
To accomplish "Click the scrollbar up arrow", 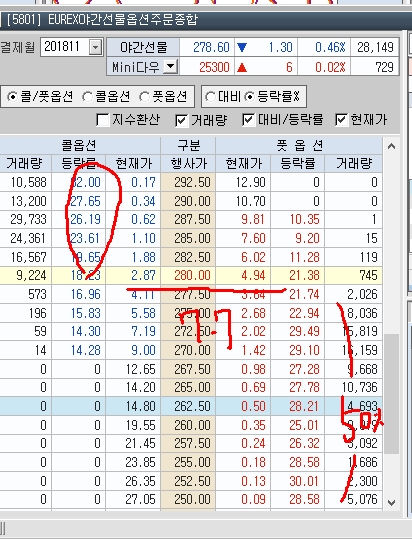I will click(x=391, y=146).
